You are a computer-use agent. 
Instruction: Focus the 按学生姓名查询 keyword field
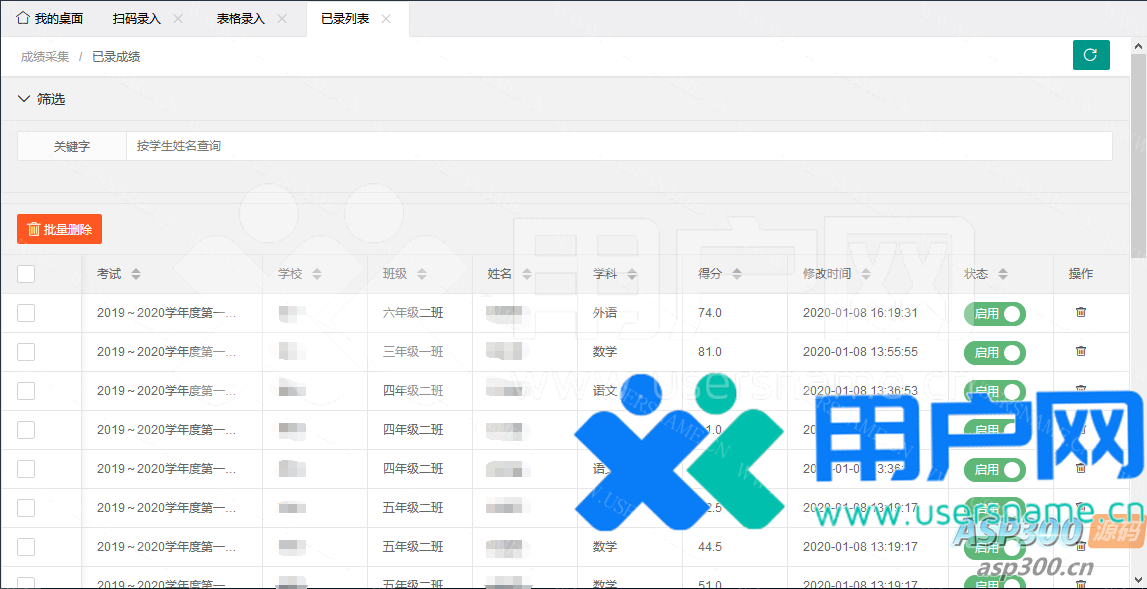click(x=618, y=146)
